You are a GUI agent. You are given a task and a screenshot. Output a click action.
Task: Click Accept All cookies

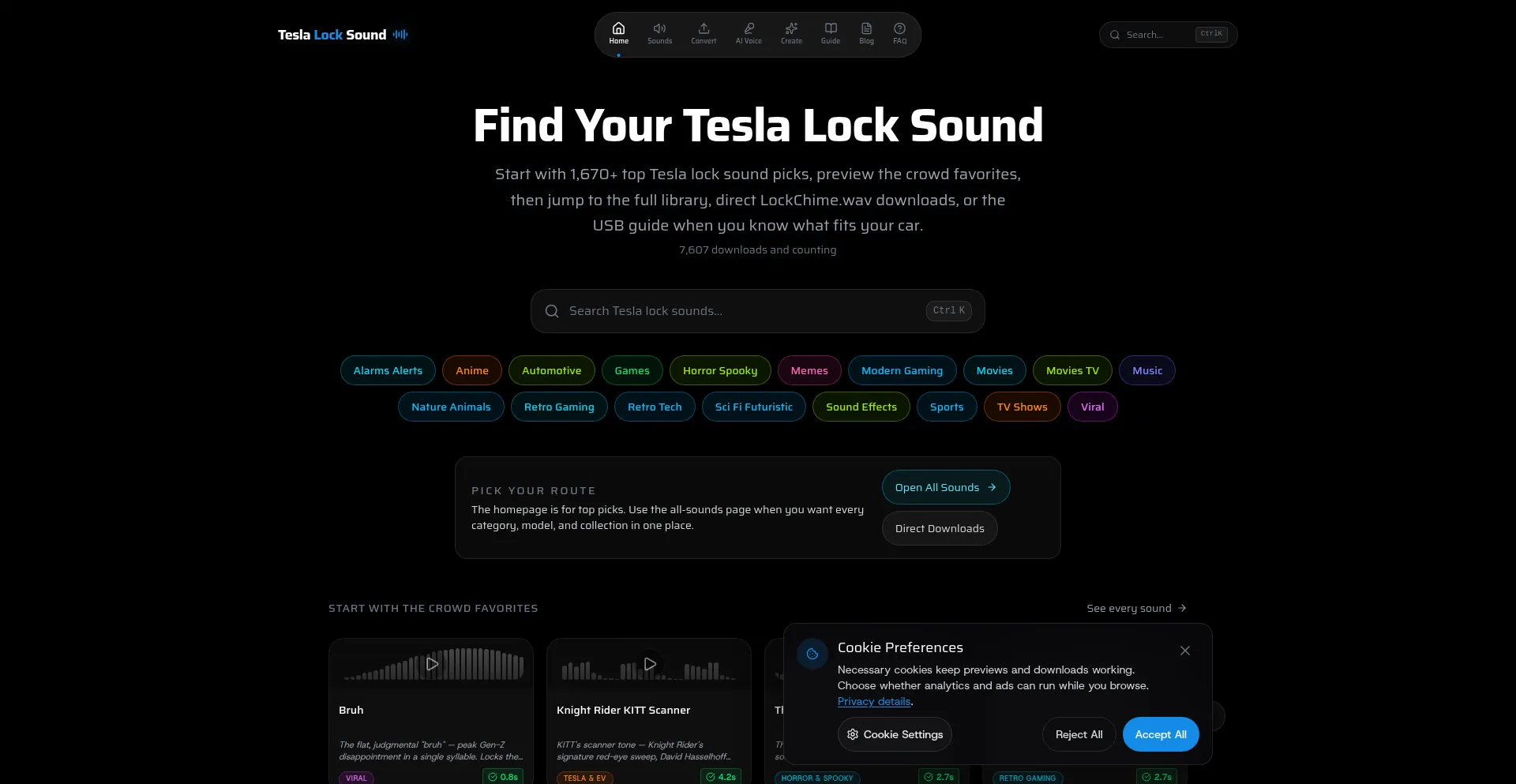coord(1161,734)
